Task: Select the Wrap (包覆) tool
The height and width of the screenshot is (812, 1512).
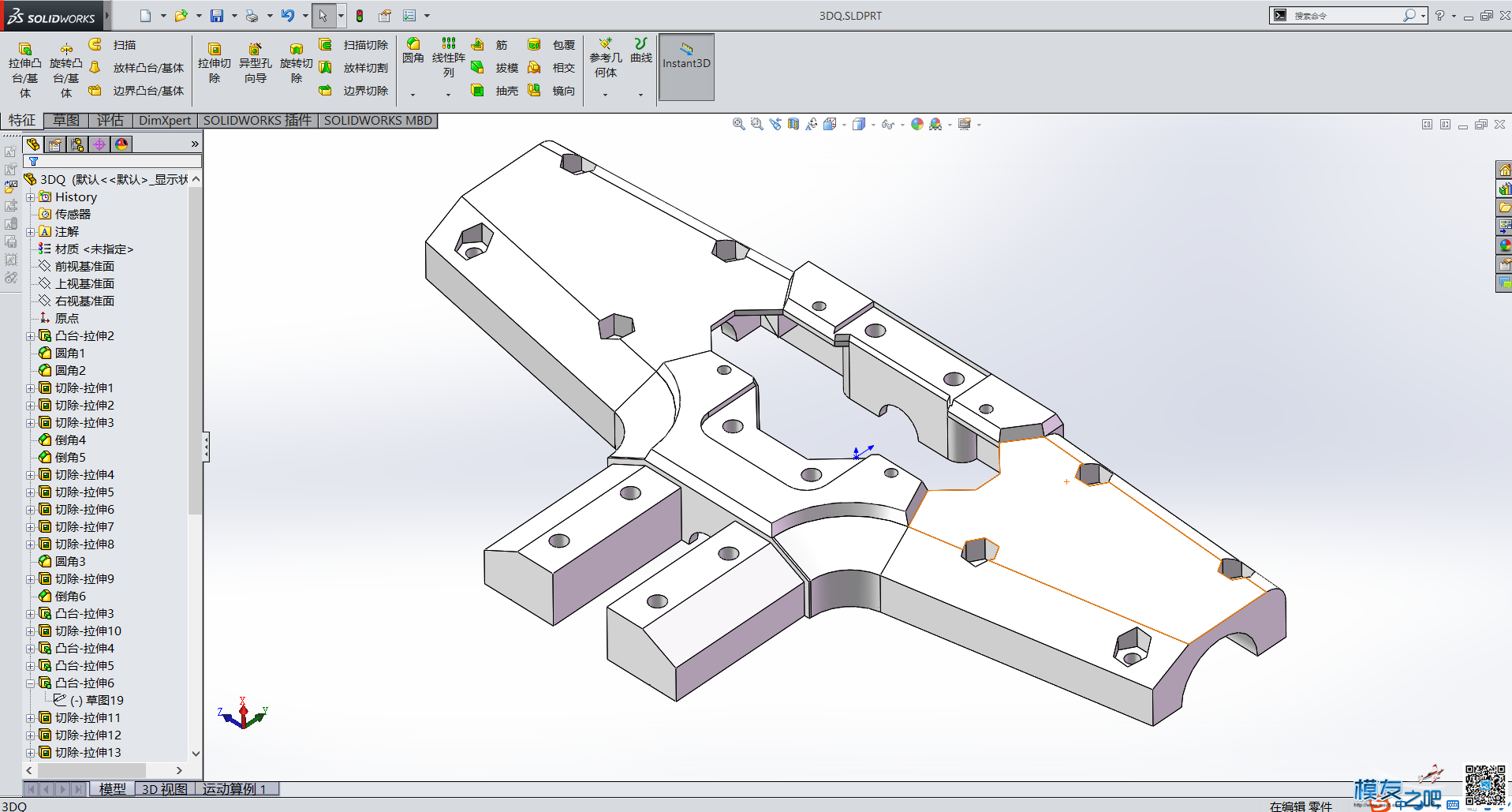Action: (x=551, y=45)
